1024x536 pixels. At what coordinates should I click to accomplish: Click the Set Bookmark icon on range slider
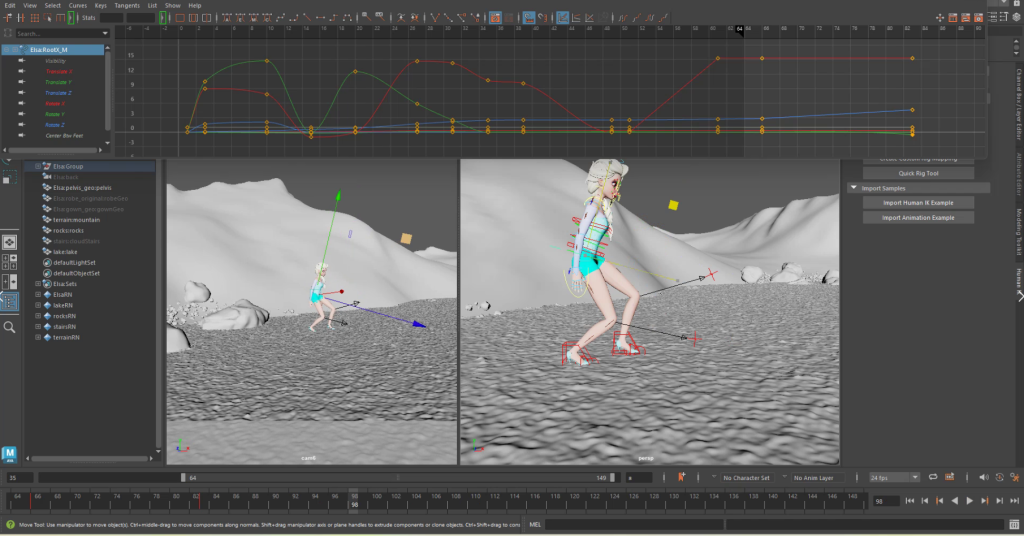coord(681,477)
